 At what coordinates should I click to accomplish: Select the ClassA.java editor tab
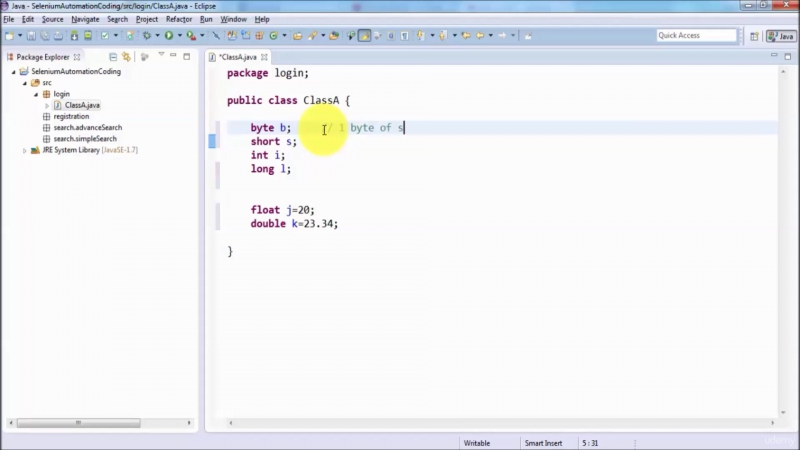(x=238, y=57)
